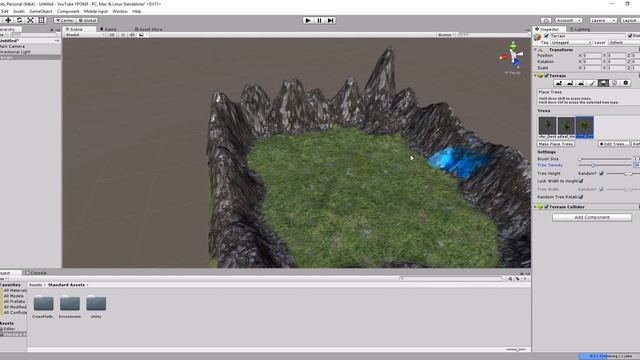
Task: Toggle Tree Height Random checkbox
Action: pos(601,173)
